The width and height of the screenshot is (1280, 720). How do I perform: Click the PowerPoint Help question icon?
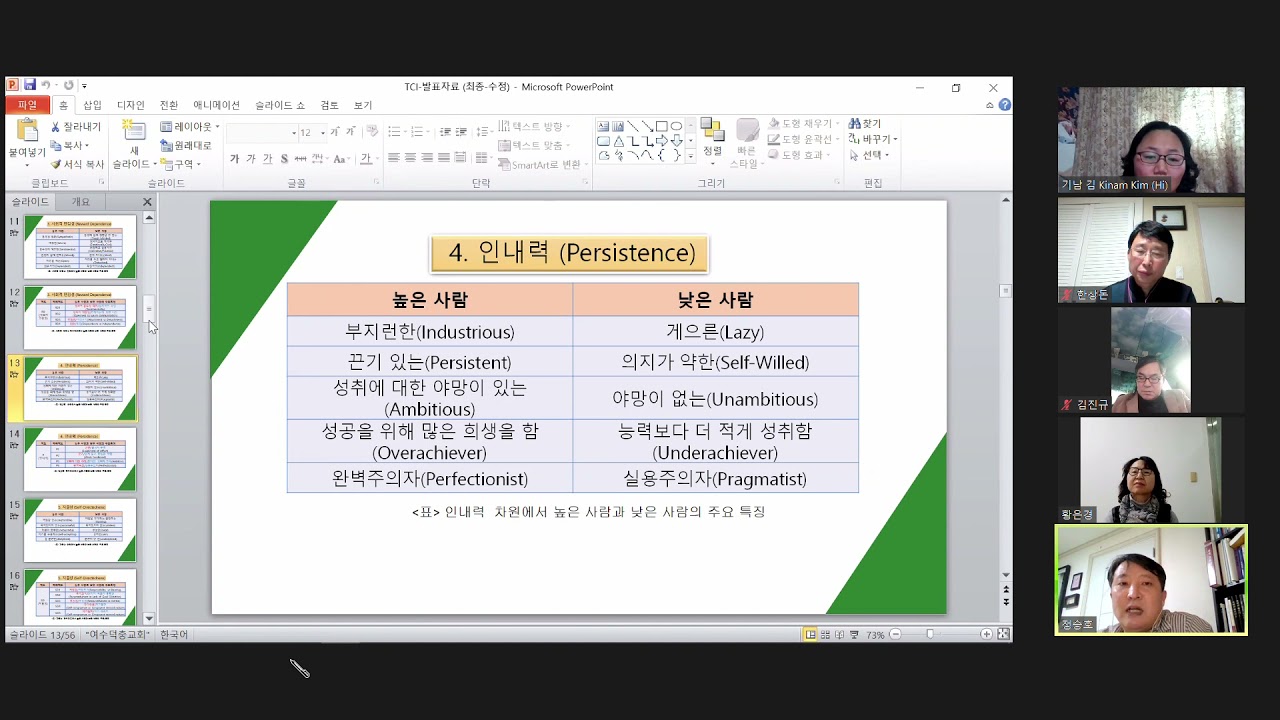(x=1004, y=105)
